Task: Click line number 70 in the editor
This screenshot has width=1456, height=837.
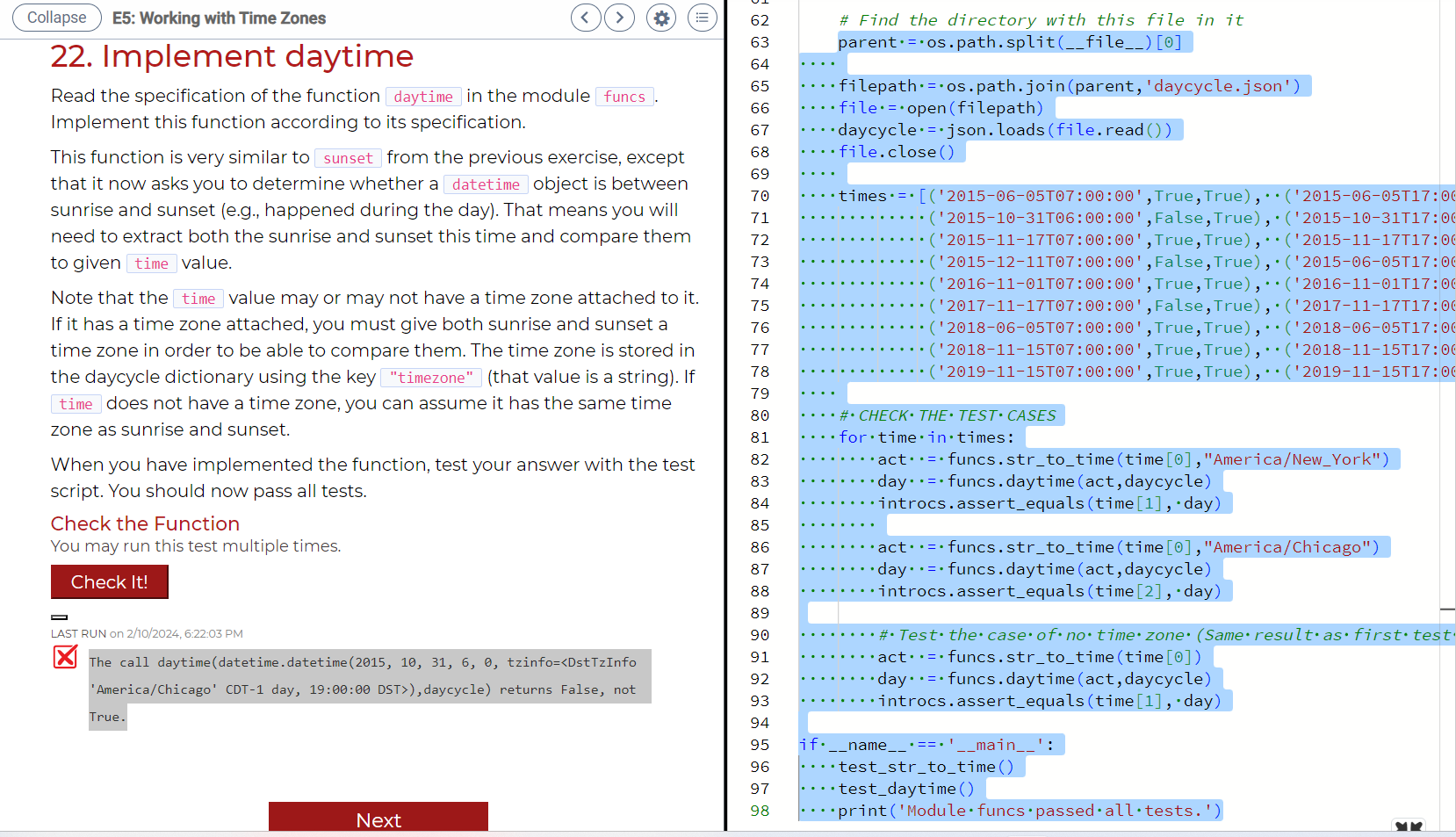Action: pos(760,195)
